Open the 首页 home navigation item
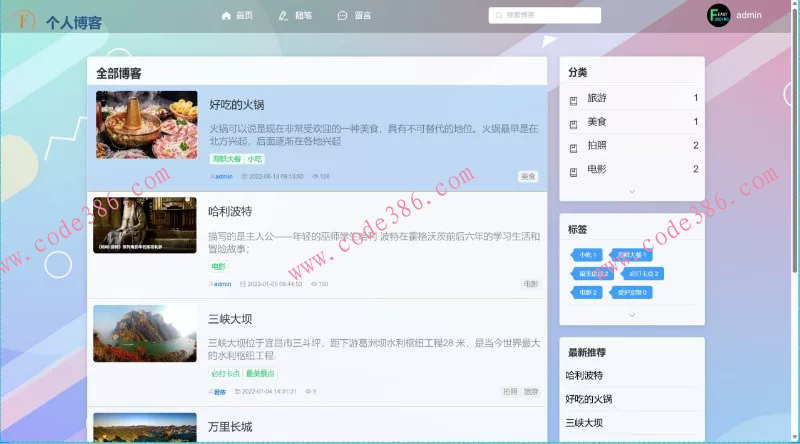The image size is (800, 444). (237, 15)
